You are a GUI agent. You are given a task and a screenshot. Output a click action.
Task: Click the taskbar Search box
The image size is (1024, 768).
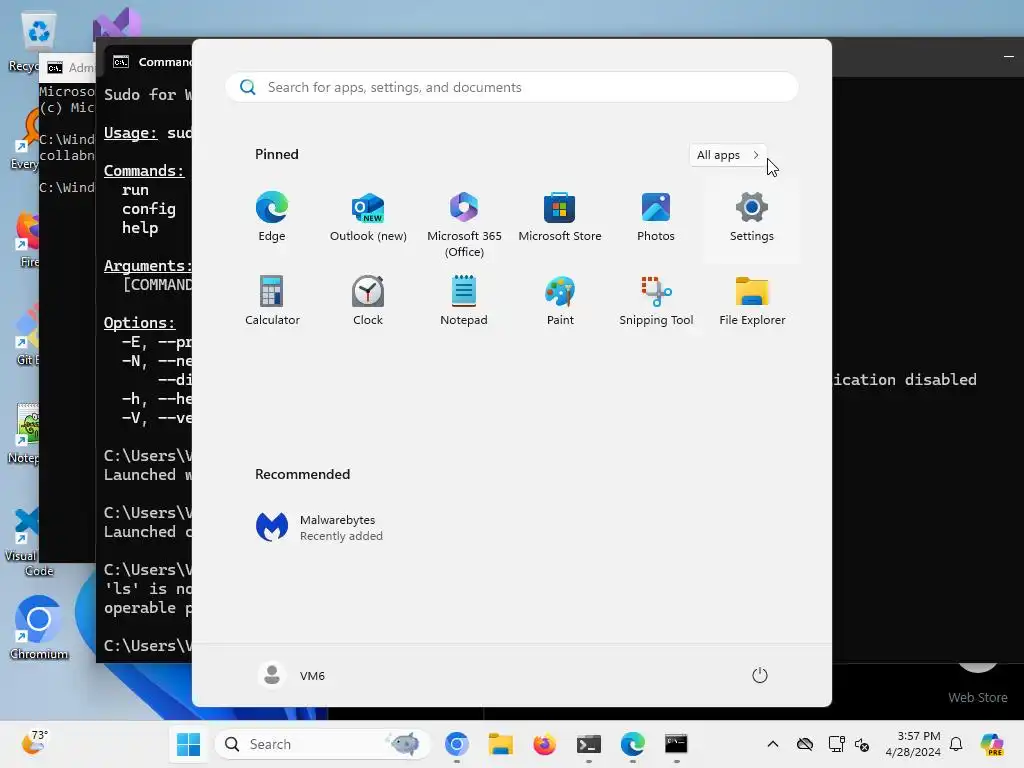pos(322,744)
